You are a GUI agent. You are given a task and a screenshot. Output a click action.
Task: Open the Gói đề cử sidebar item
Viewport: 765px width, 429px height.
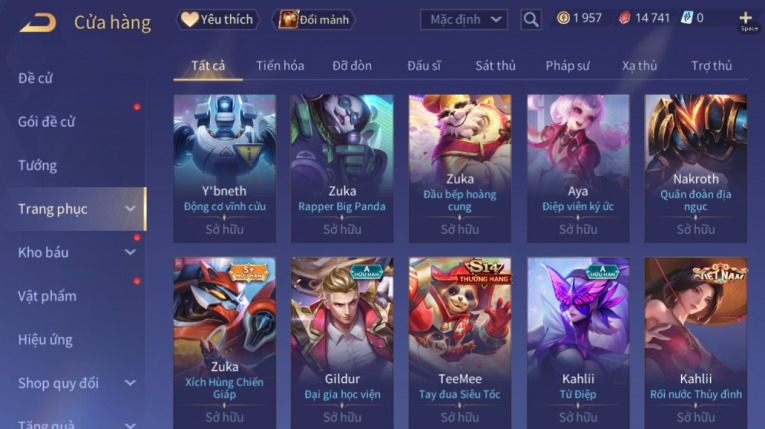coord(46,122)
